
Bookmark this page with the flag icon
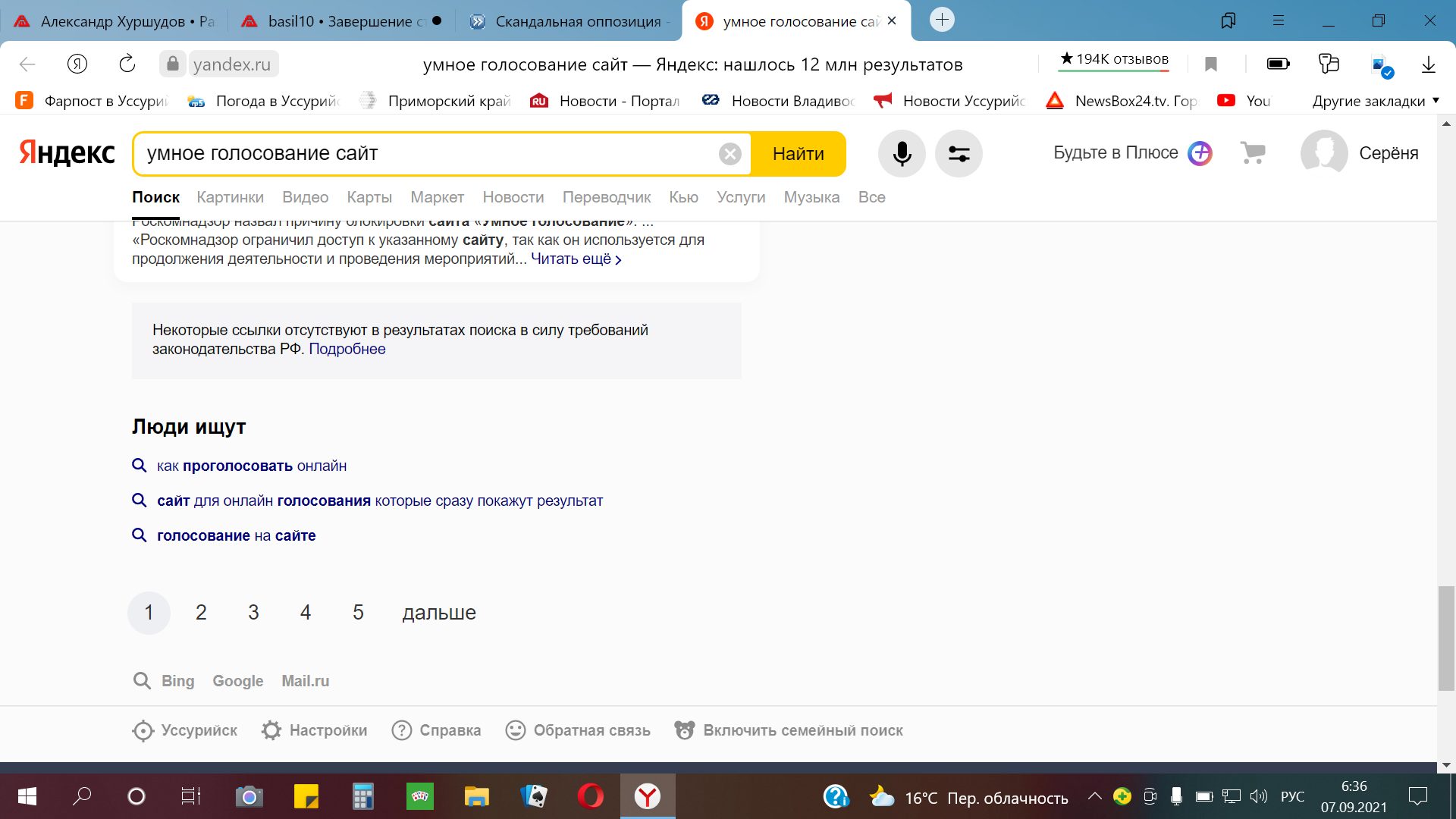(x=1211, y=64)
